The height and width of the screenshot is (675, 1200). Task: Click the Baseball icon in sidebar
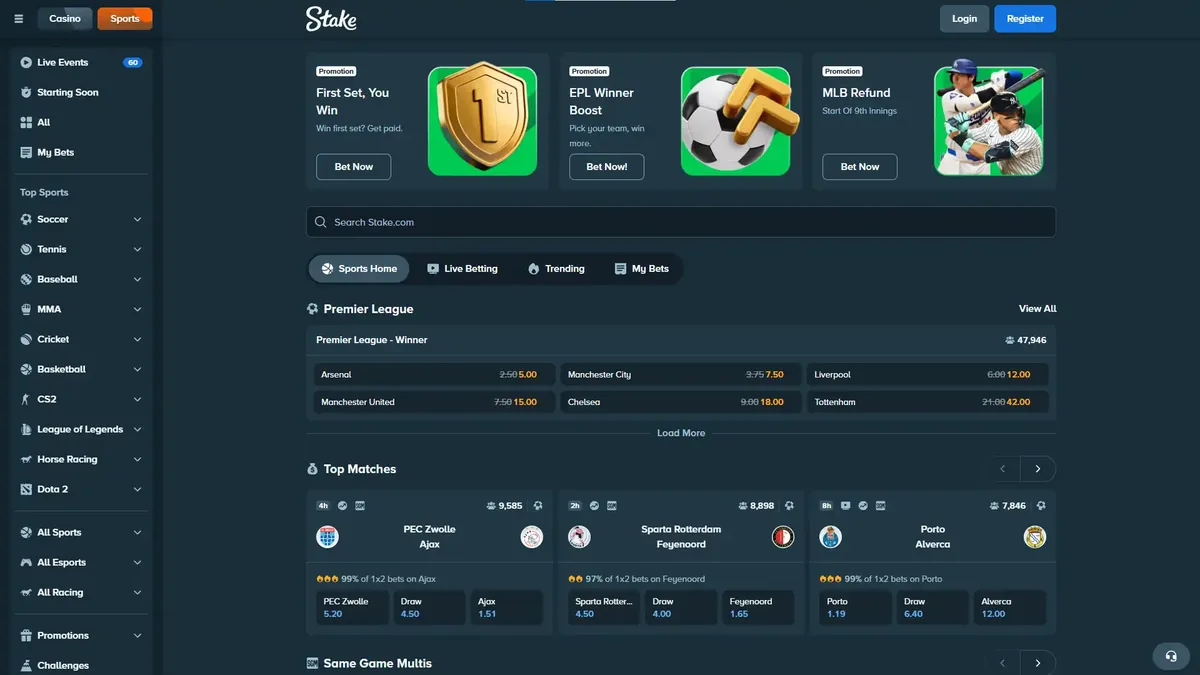tap(27, 279)
